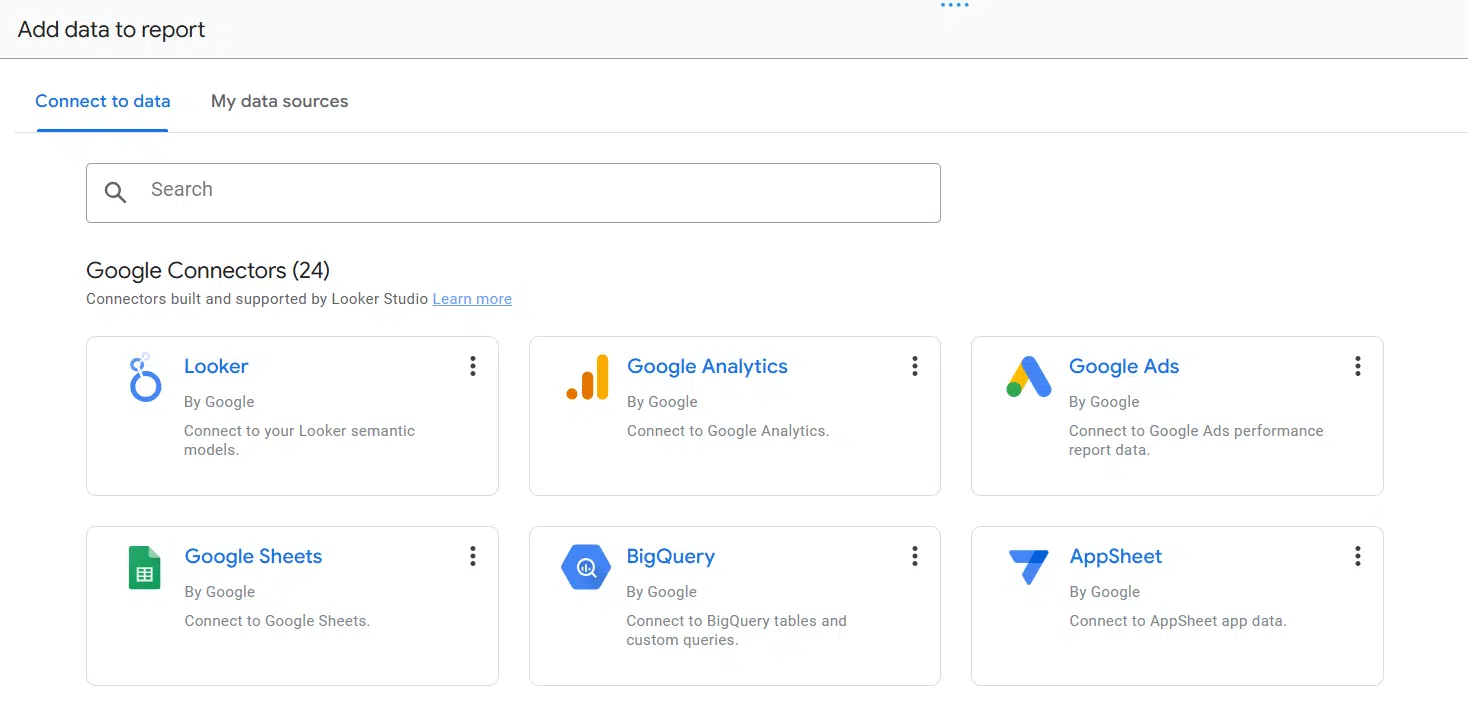Switch to the My data sources tab
1468x702 pixels.
(x=279, y=101)
